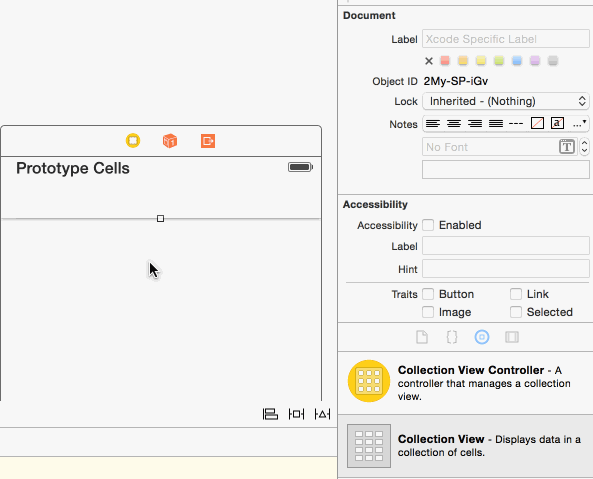The width and height of the screenshot is (593, 479).
Task: Check the Button trait
Action: pyautogui.click(x=428, y=294)
